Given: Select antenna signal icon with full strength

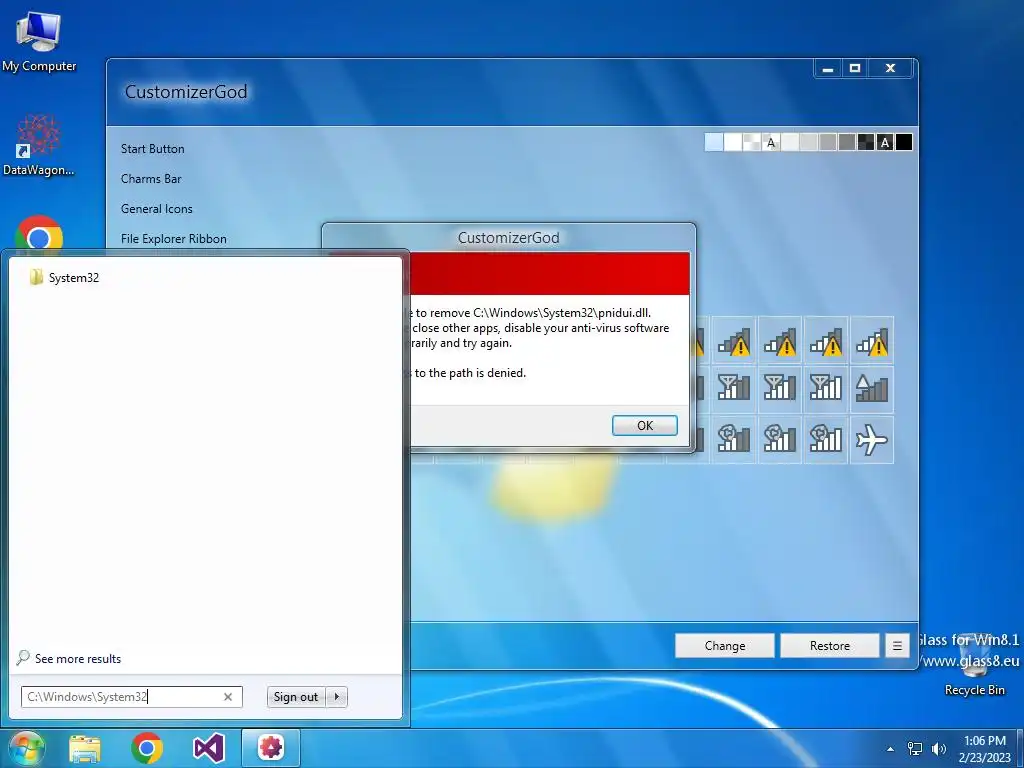Looking at the screenshot, I should click(x=826, y=389).
